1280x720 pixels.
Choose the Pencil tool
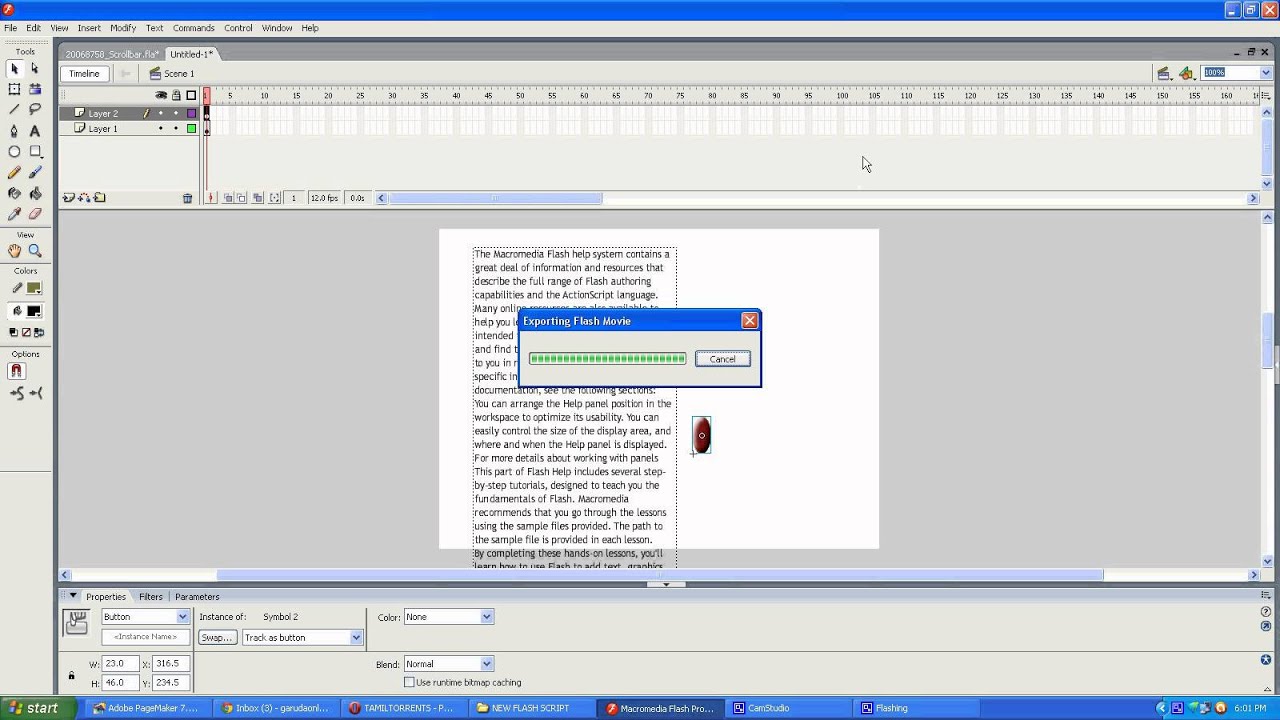(14, 173)
